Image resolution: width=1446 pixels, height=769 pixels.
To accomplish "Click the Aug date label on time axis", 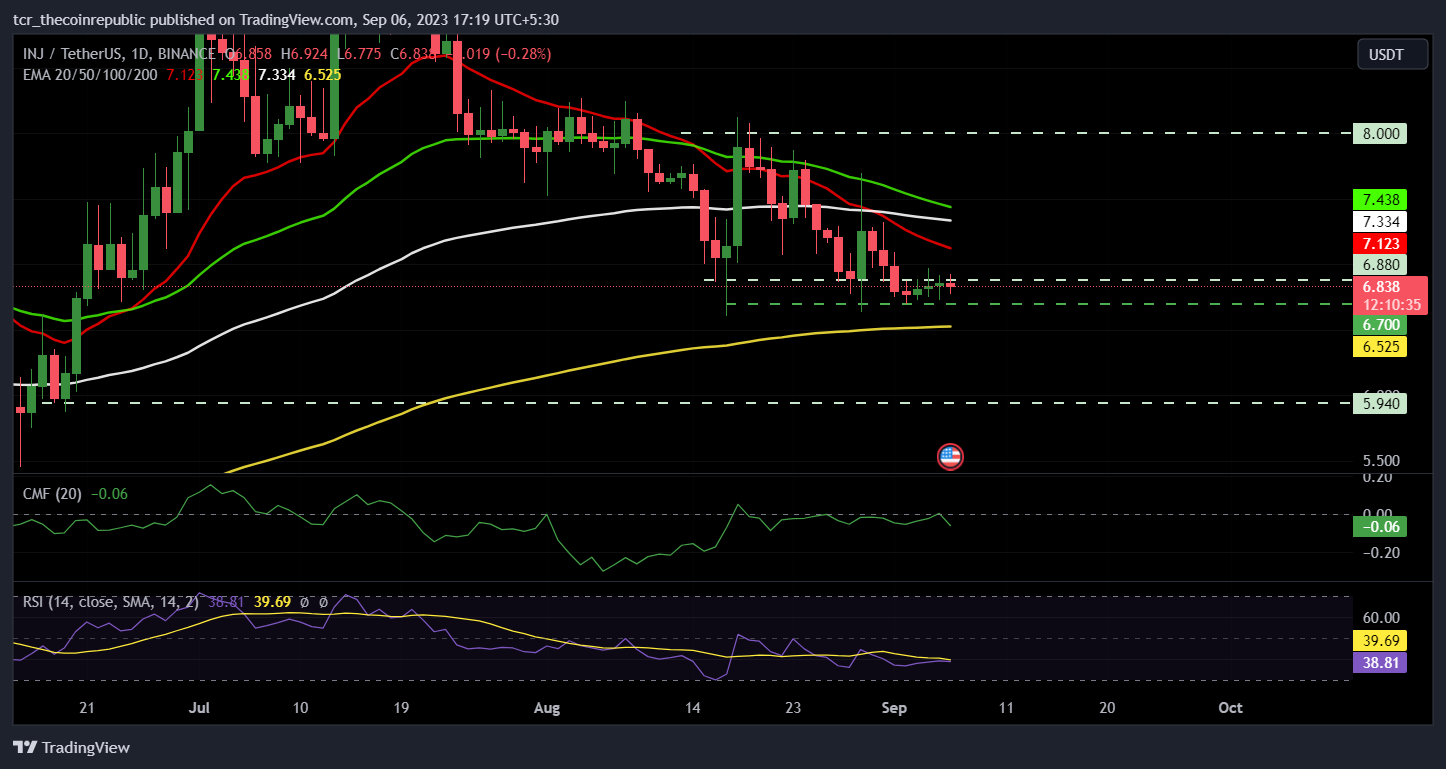I will point(547,707).
